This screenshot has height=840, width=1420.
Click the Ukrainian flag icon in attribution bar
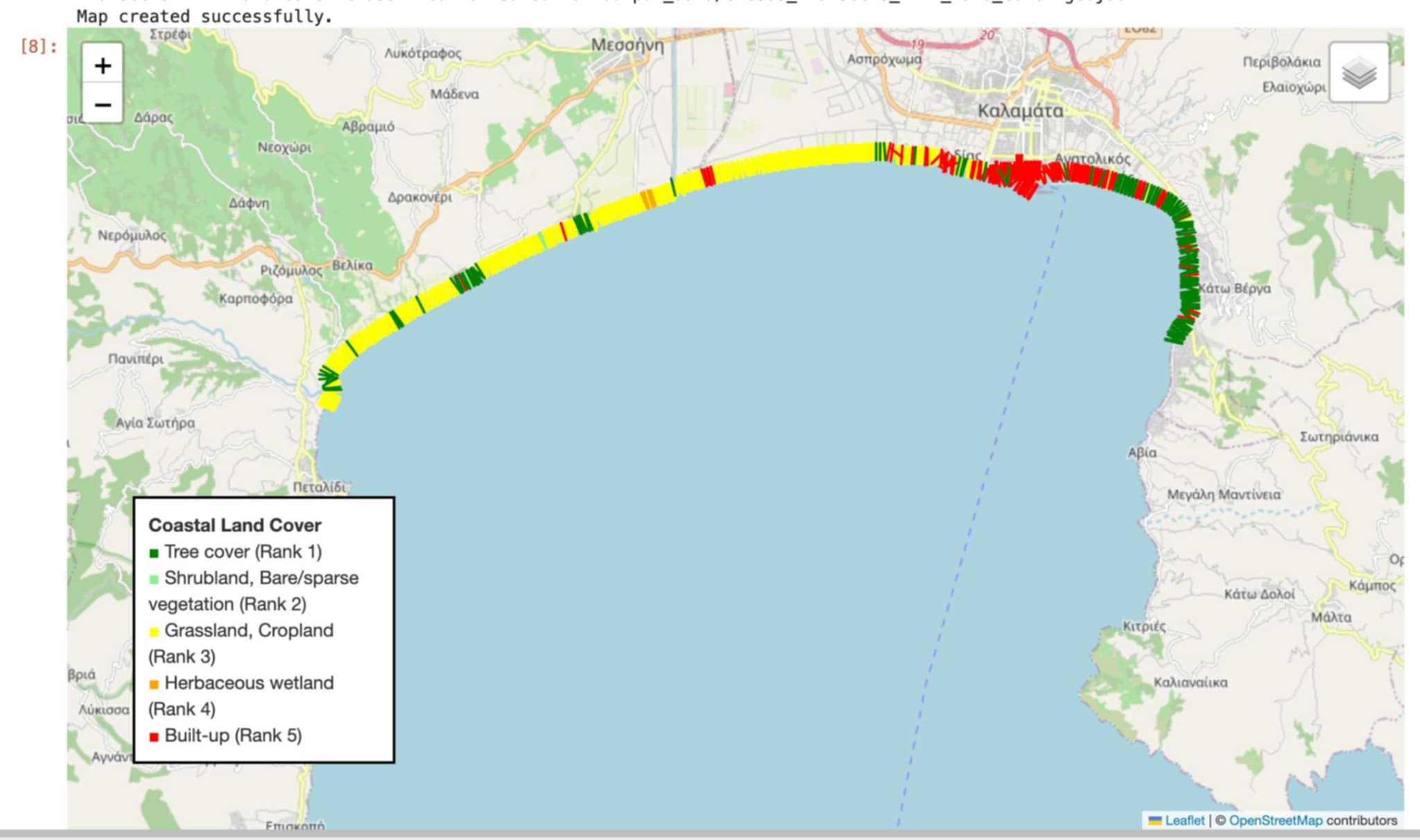click(1155, 820)
